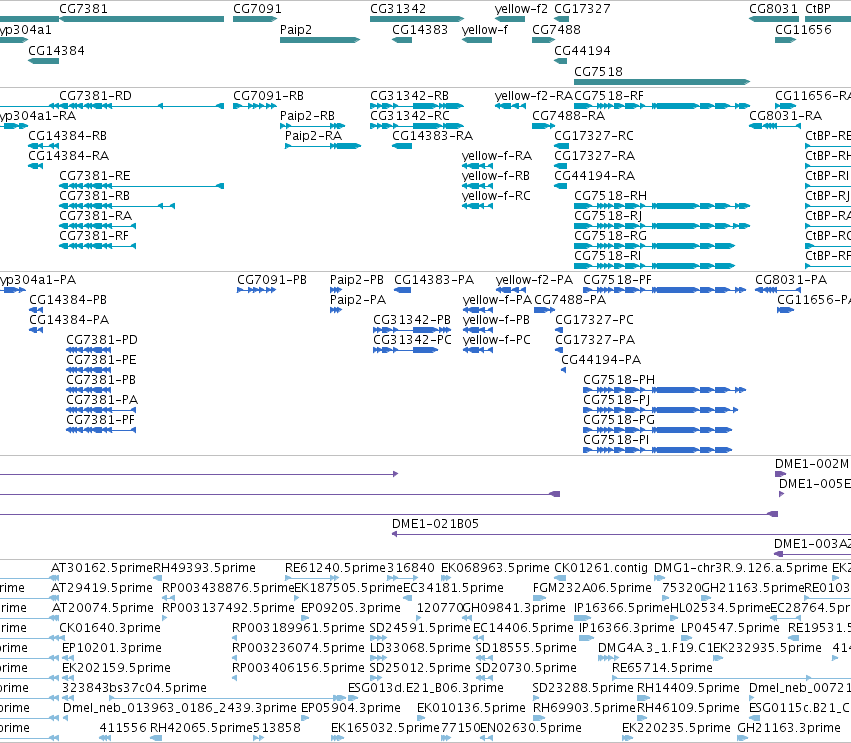851x743 pixels.
Task: Select EST CK01261.contig
Action: click(x=601, y=568)
